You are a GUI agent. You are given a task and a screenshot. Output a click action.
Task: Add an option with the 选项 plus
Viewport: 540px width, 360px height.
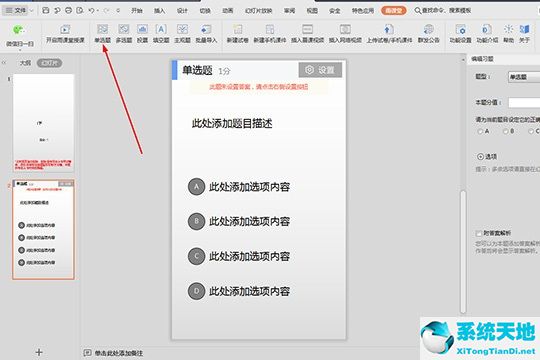pyautogui.click(x=480, y=156)
